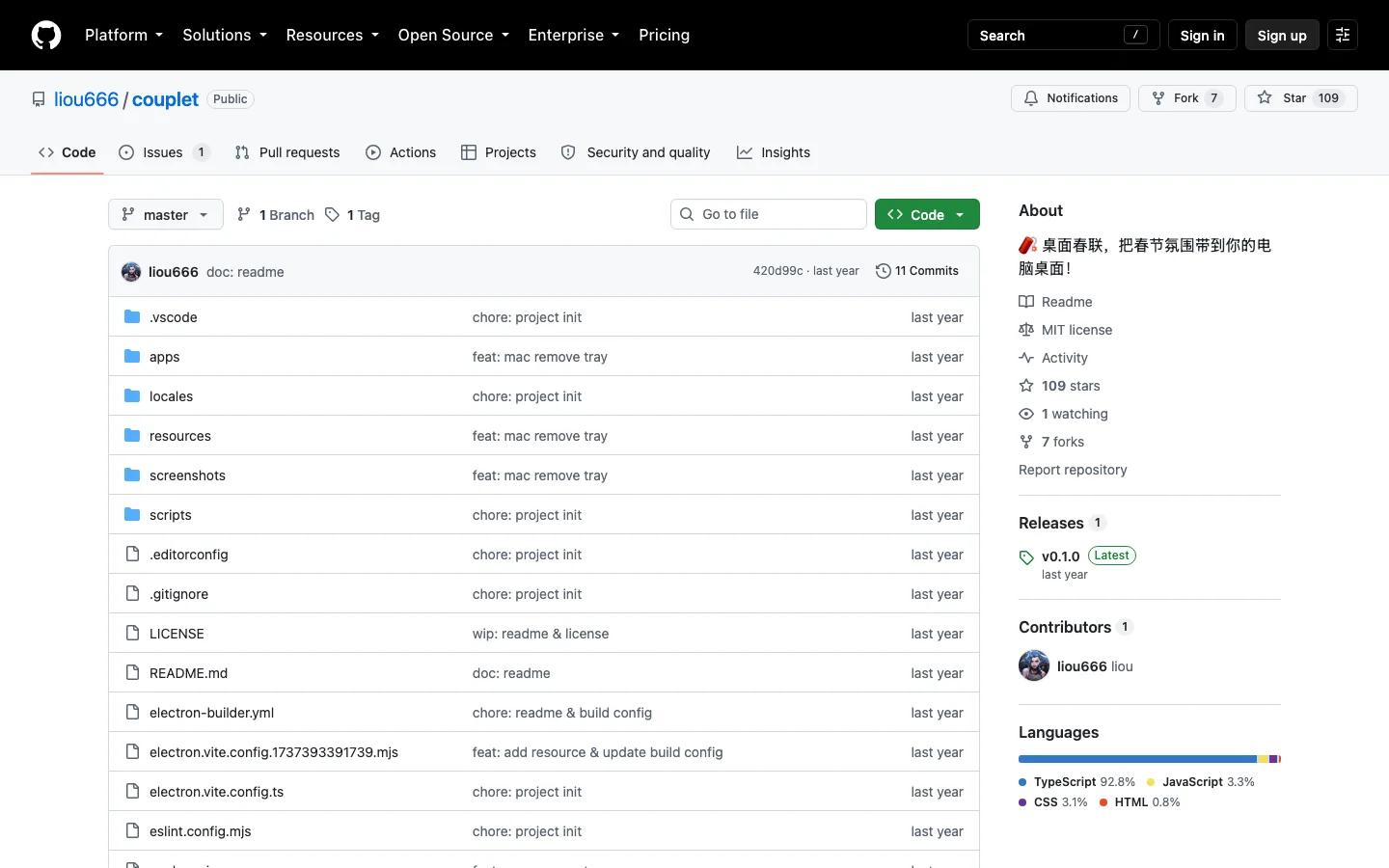
Task: Open the 11 Commits link
Action: tap(917, 271)
